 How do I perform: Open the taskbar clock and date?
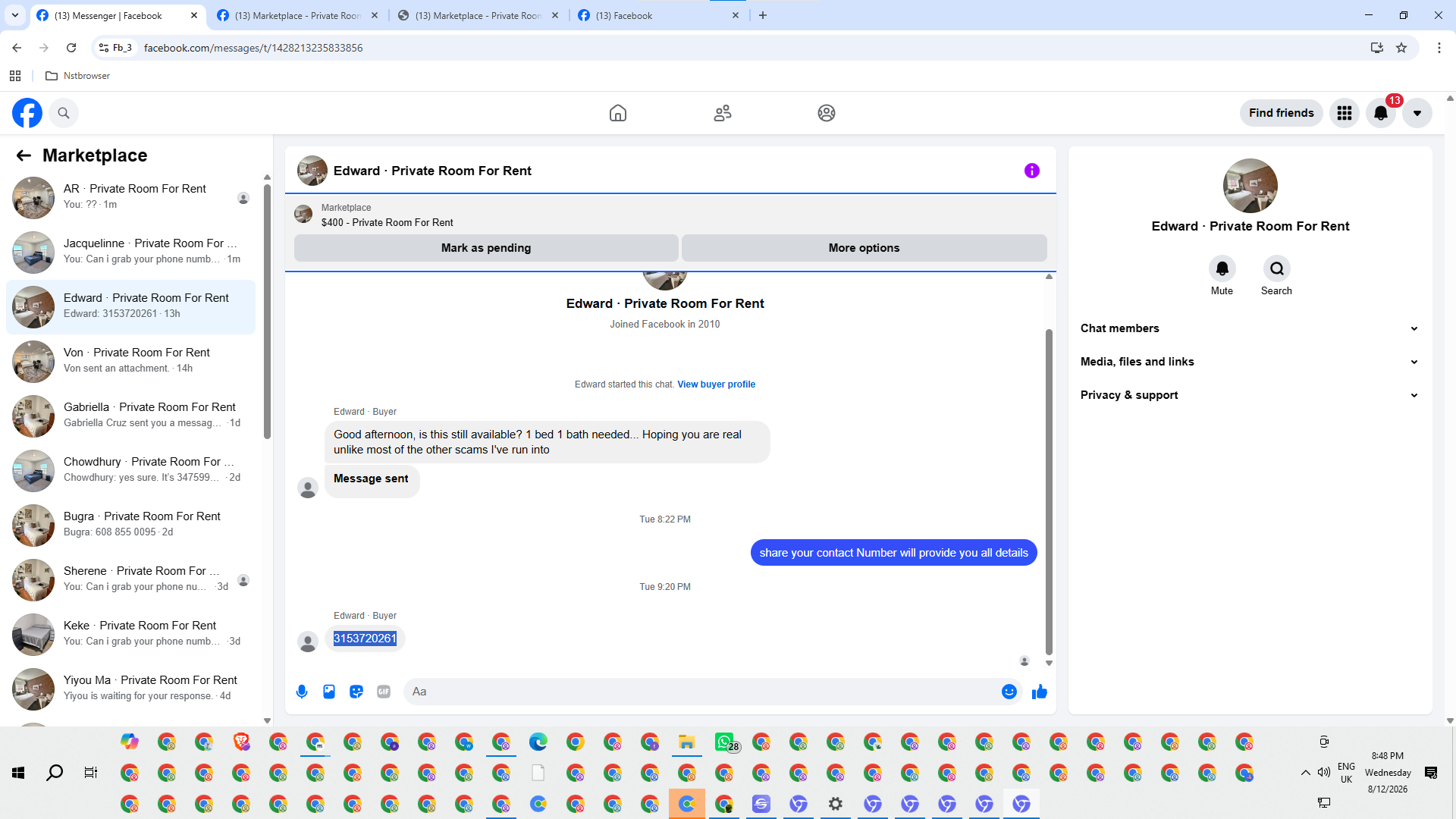coord(1388,773)
